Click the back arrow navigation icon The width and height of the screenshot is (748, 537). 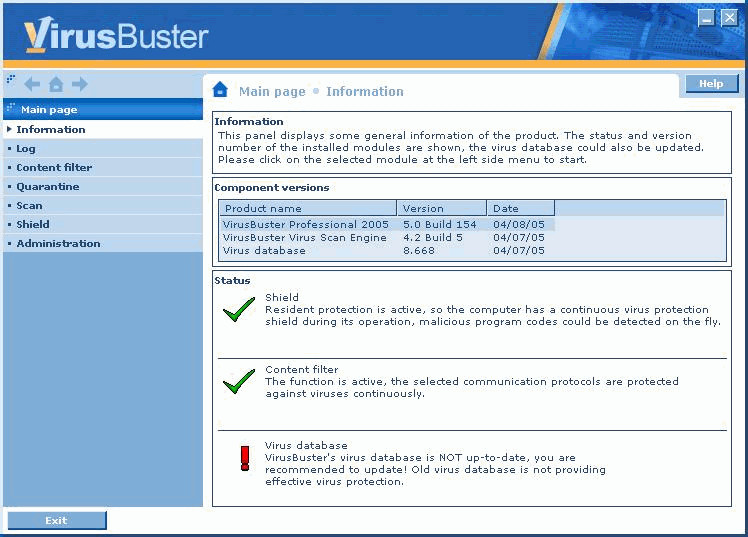32,84
